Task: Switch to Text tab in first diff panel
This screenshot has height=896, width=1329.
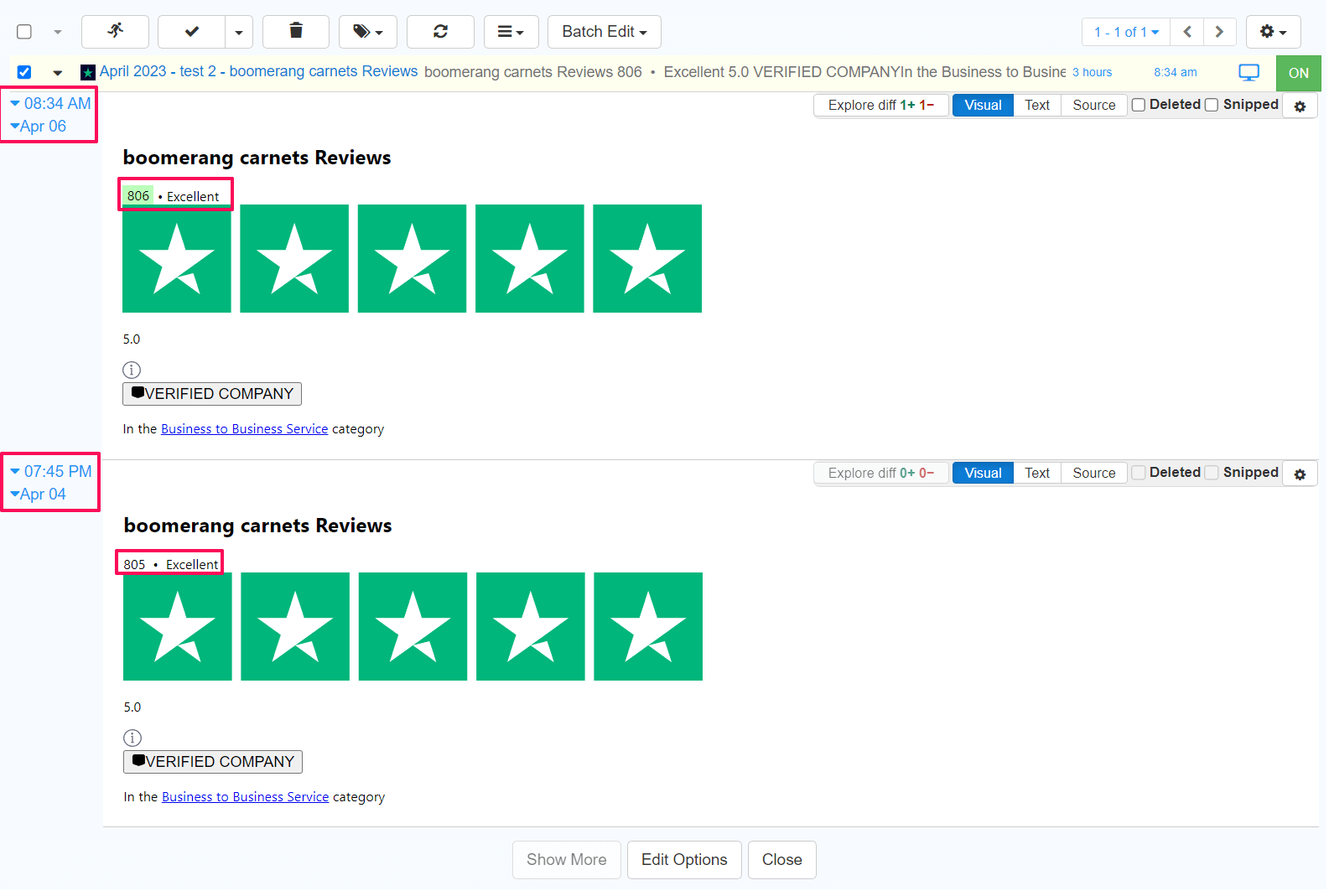Action: pyautogui.click(x=1036, y=105)
